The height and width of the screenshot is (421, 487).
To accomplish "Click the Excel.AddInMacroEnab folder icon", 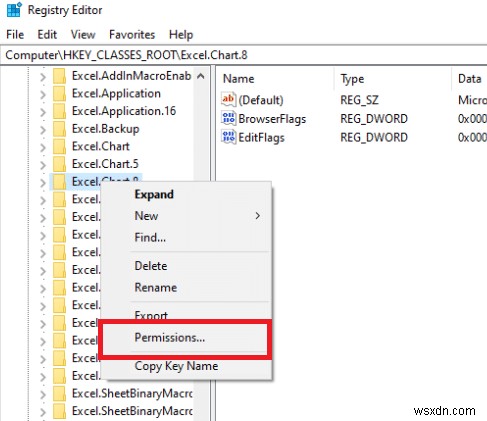I will 60,76.
